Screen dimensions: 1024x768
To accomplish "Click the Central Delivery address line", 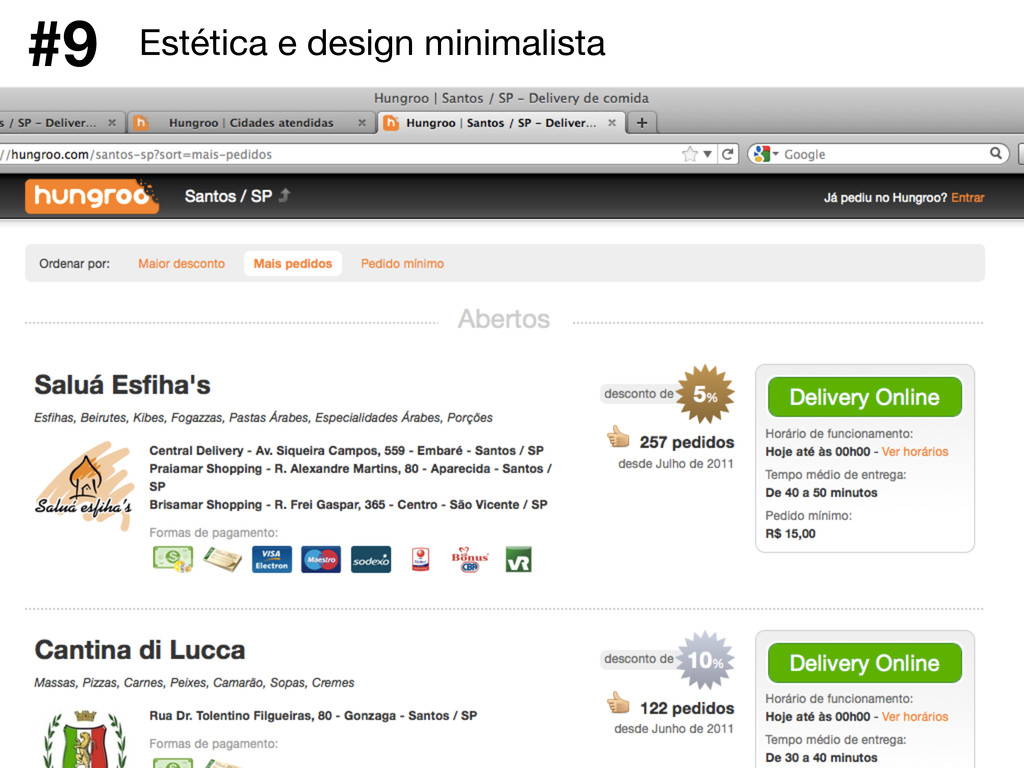I will point(346,451).
